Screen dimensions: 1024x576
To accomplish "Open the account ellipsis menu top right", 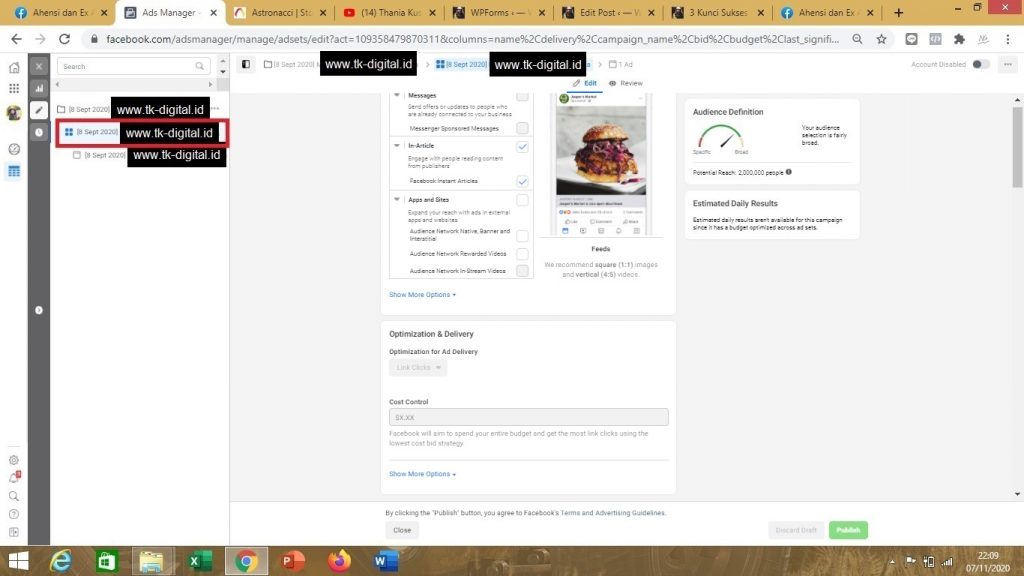I will (1007, 64).
